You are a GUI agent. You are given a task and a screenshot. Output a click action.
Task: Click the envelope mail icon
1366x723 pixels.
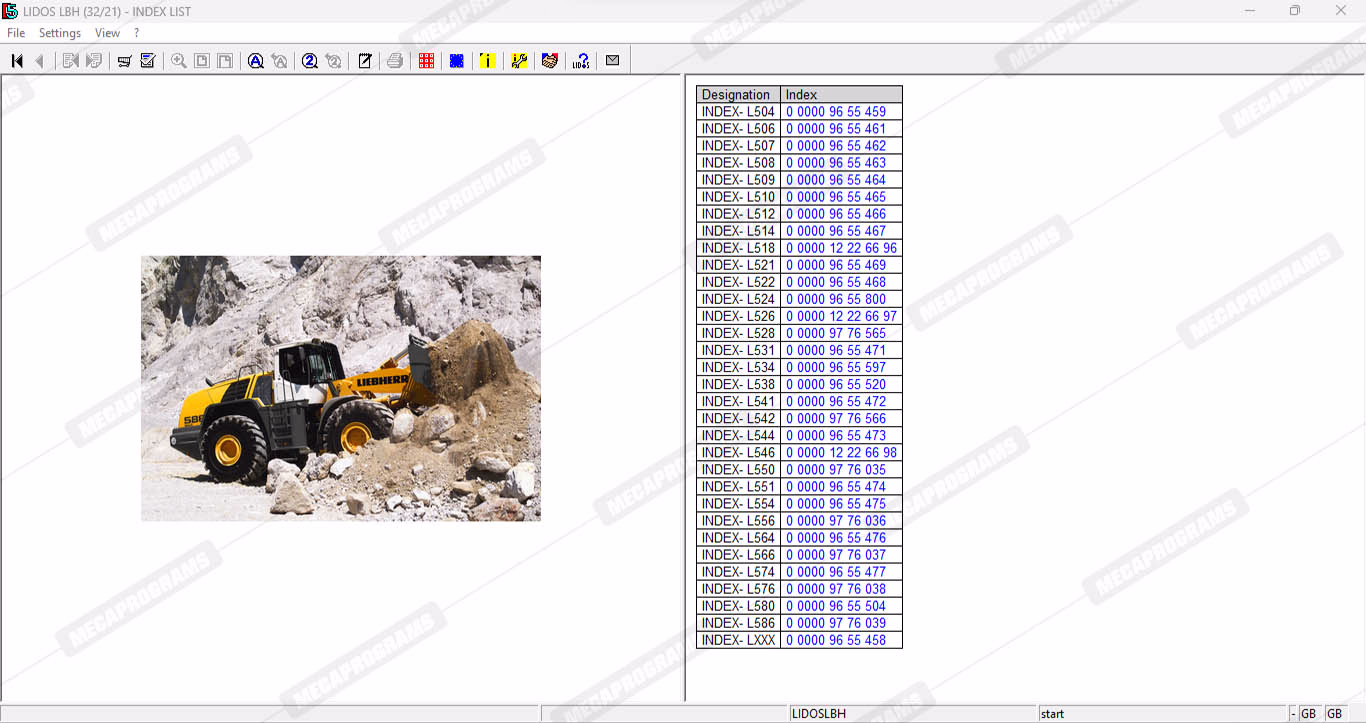613,61
